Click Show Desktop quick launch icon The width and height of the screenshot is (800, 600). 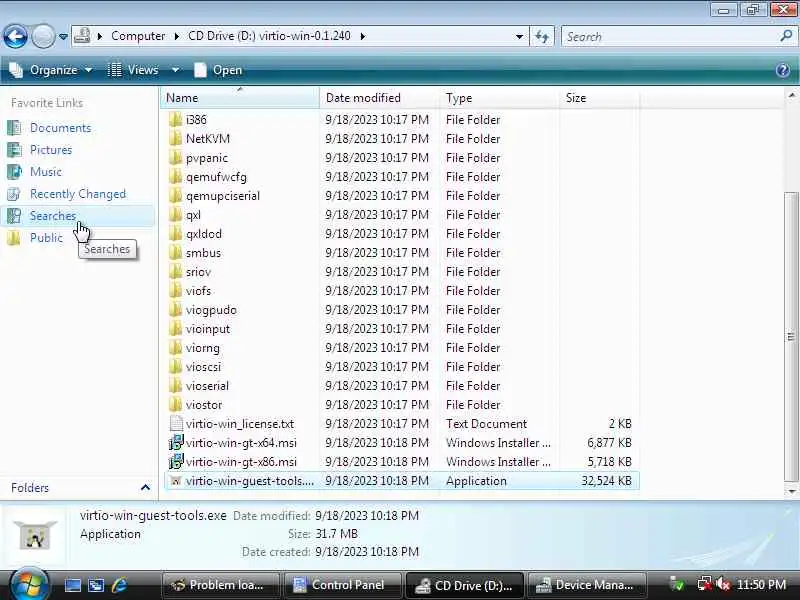72,585
